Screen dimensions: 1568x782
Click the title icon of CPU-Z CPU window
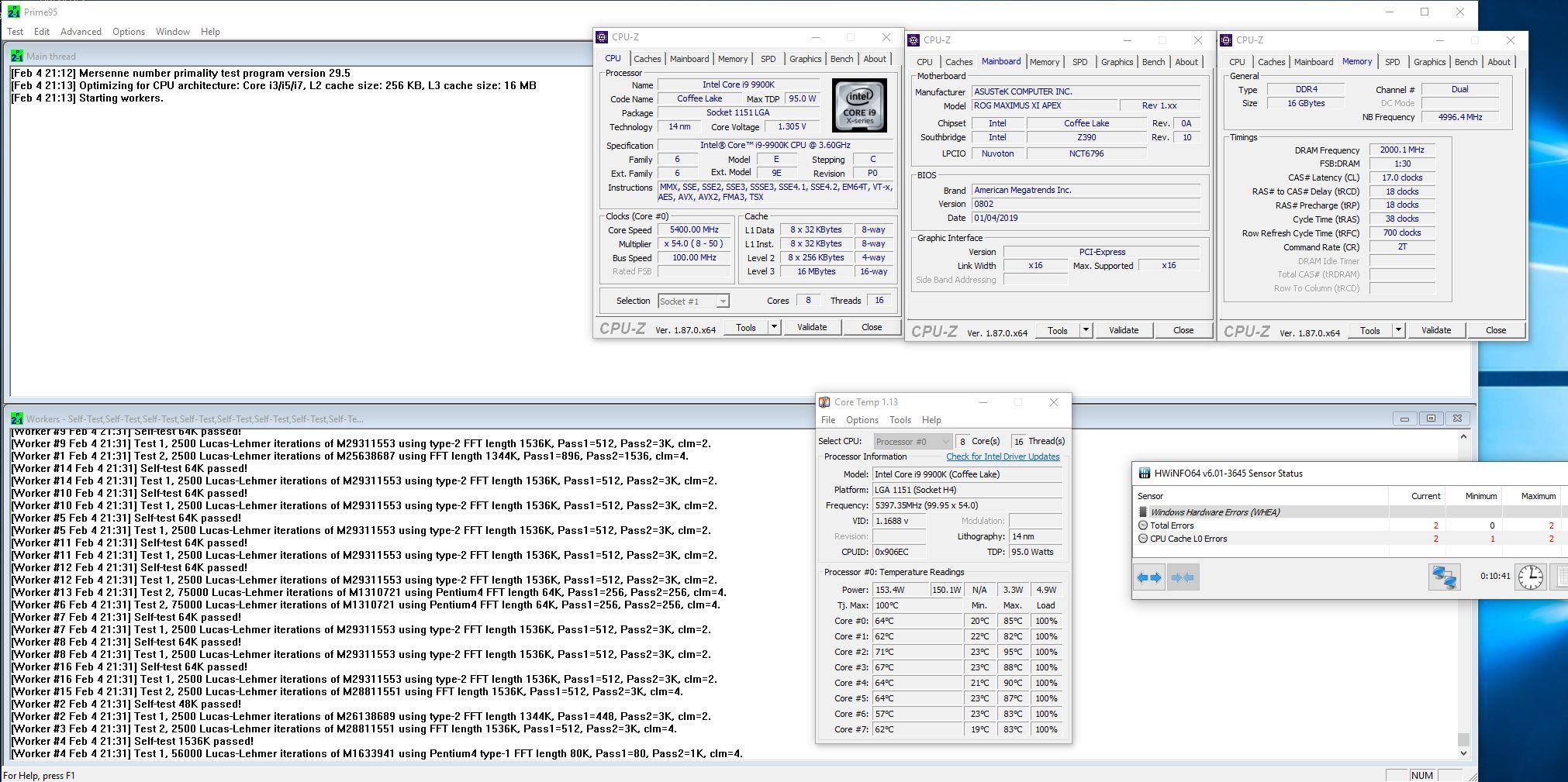(602, 37)
